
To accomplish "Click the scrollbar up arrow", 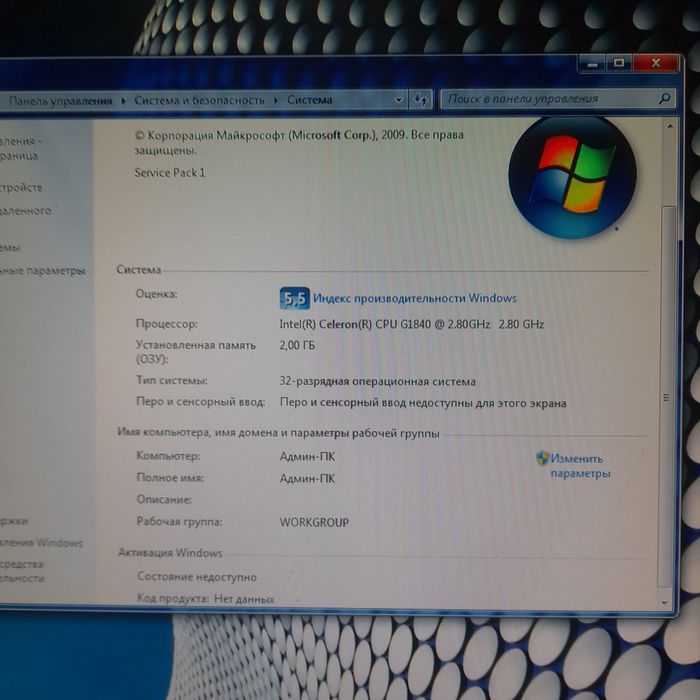I will [669, 126].
